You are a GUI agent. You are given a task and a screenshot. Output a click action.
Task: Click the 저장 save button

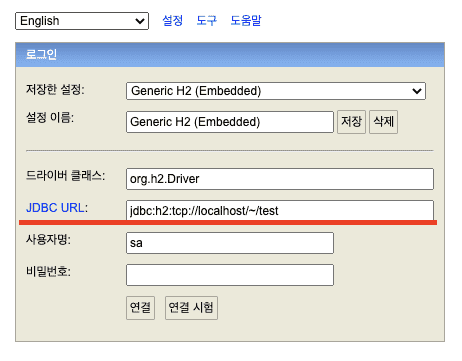tap(351, 122)
